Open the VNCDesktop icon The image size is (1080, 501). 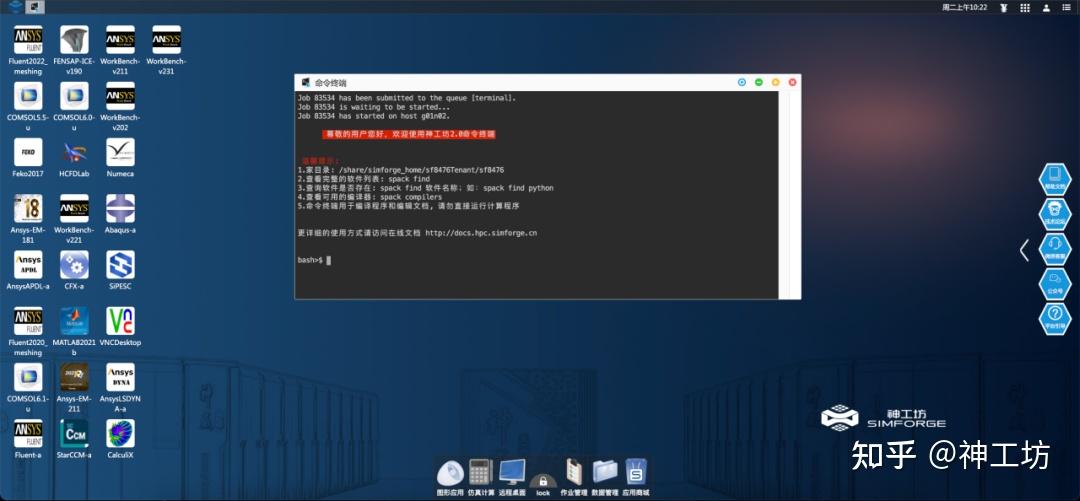[121, 321]
